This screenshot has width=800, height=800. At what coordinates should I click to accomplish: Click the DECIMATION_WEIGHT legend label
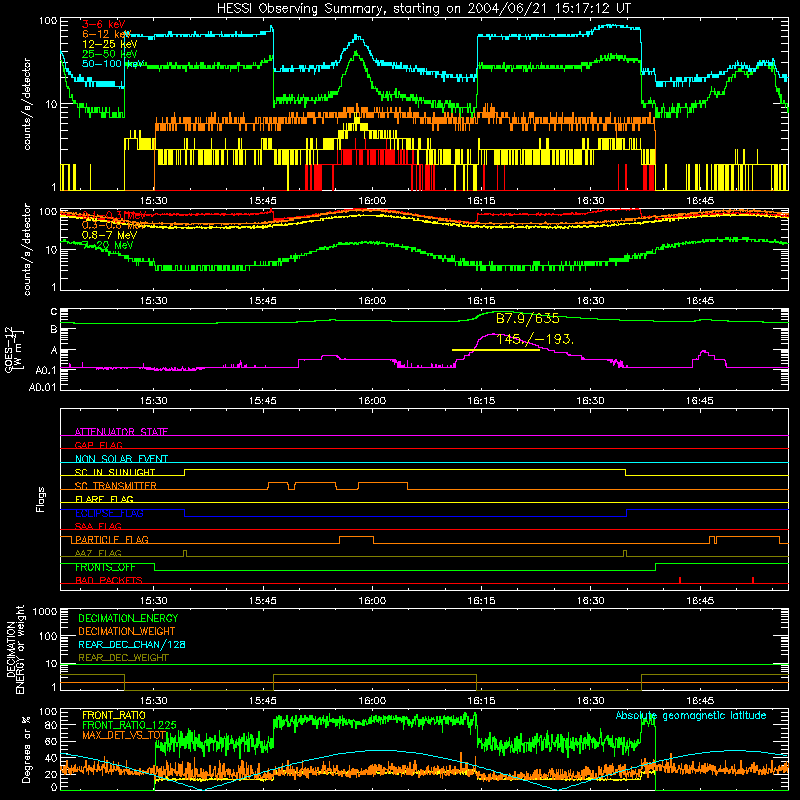[127, 631]
